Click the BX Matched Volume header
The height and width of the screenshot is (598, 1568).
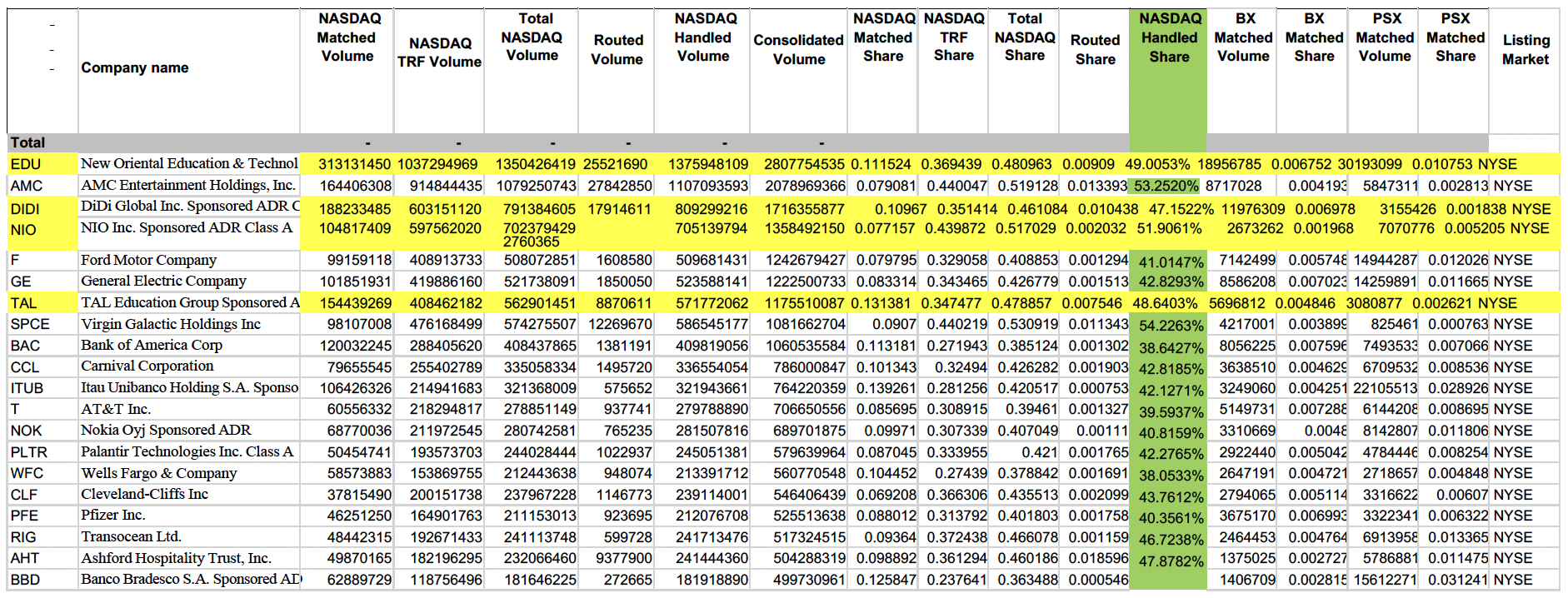(1243, 37)
